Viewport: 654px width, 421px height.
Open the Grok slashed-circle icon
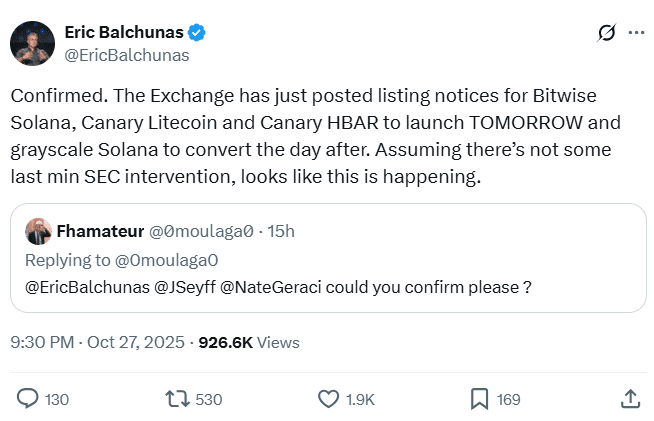point(606,33)
